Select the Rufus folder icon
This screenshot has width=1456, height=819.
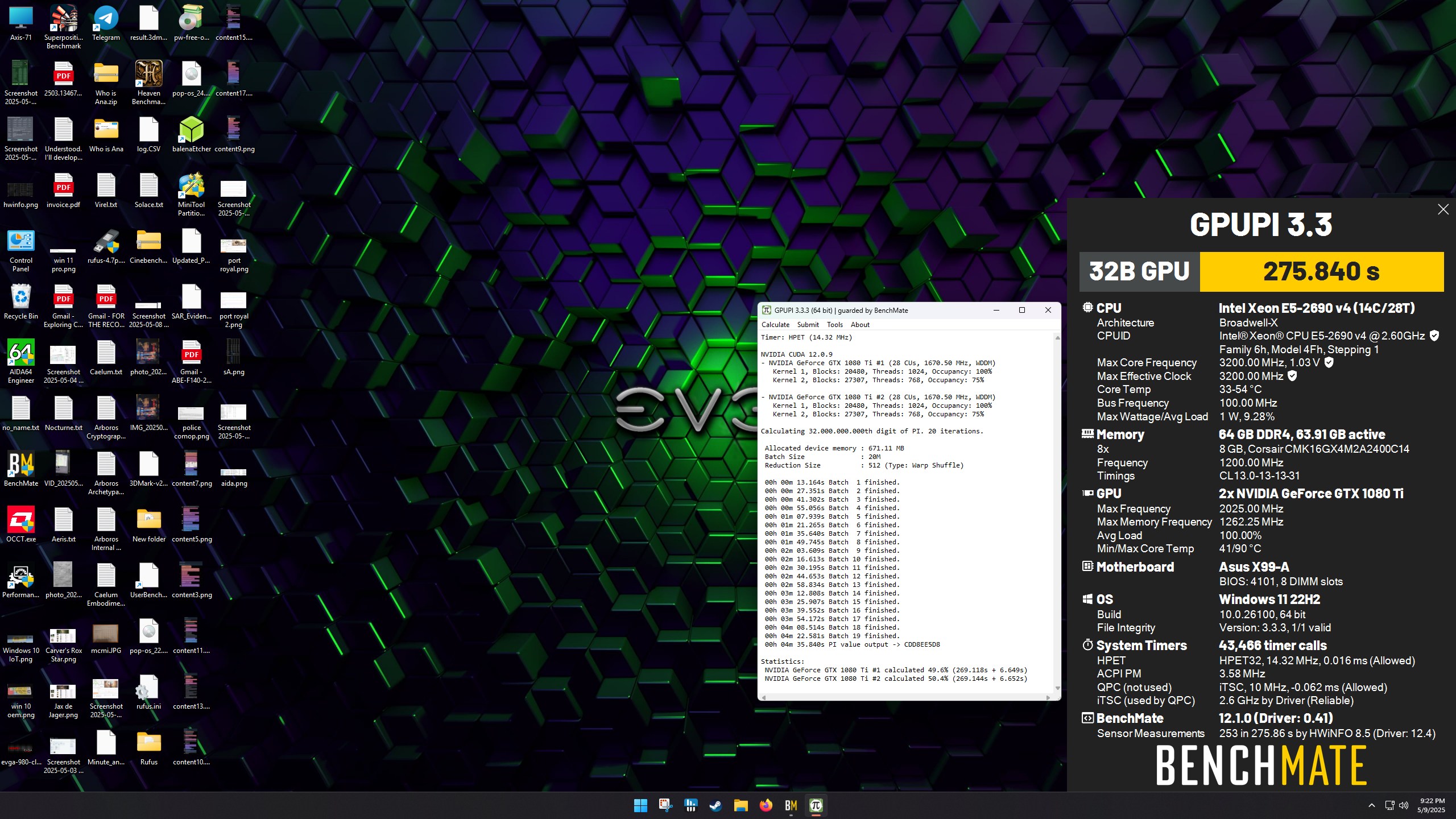pyautogui.click(x=148, y=748)
